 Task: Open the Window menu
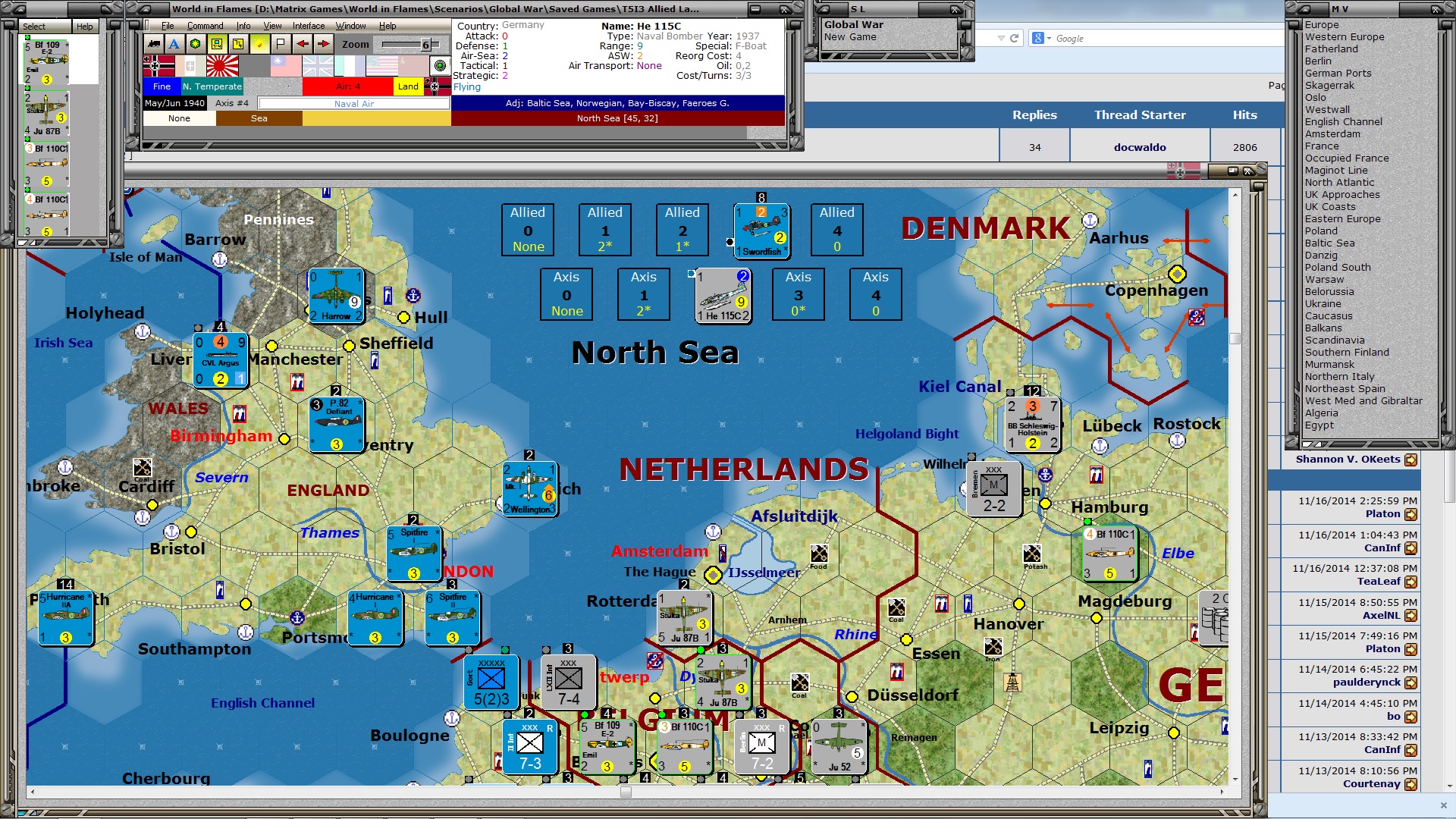pos(350,26)
